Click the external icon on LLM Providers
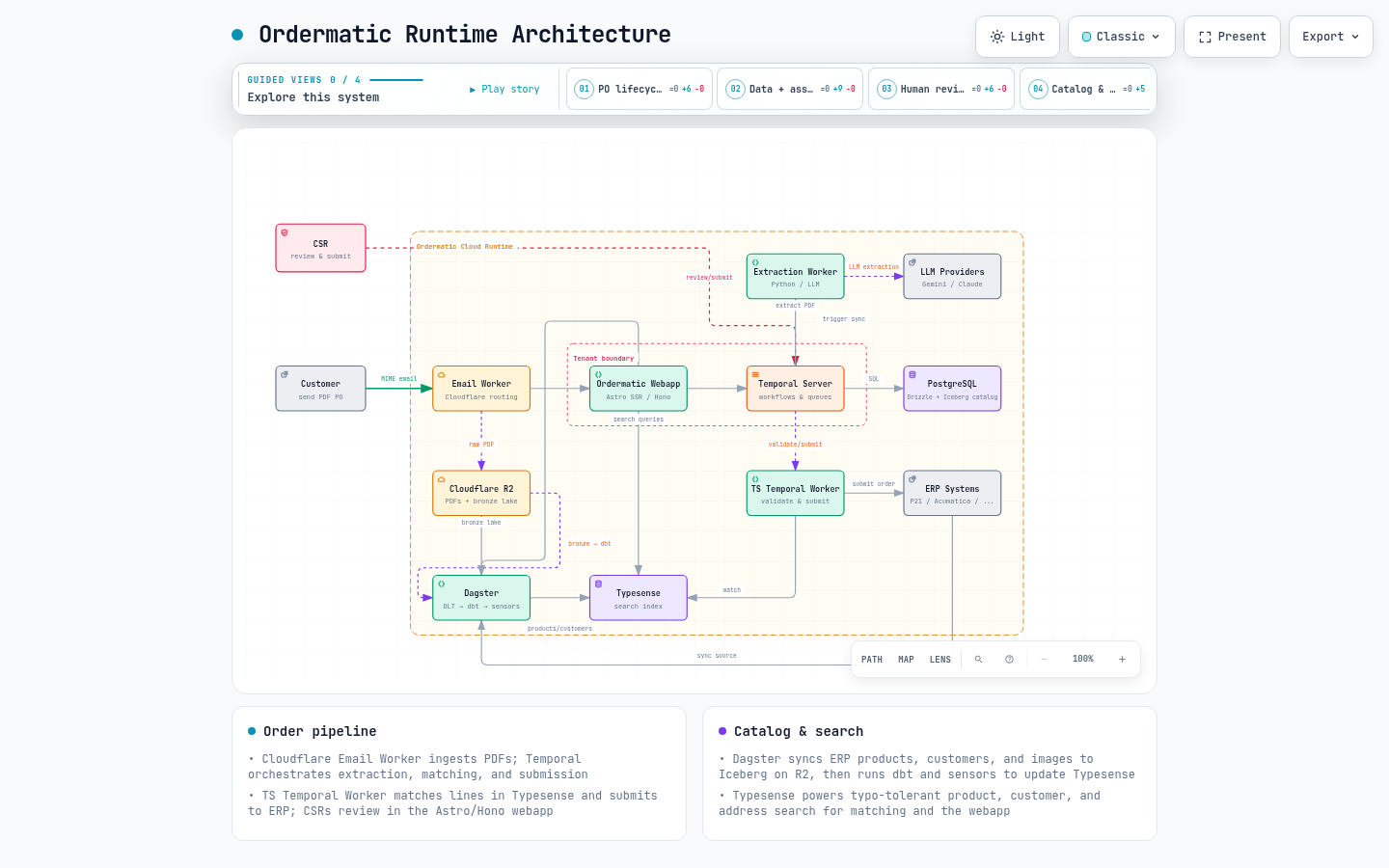Image resolution: width=1389 pixels, height=868 pixels. pyautogui.click(x=912, y=262)
